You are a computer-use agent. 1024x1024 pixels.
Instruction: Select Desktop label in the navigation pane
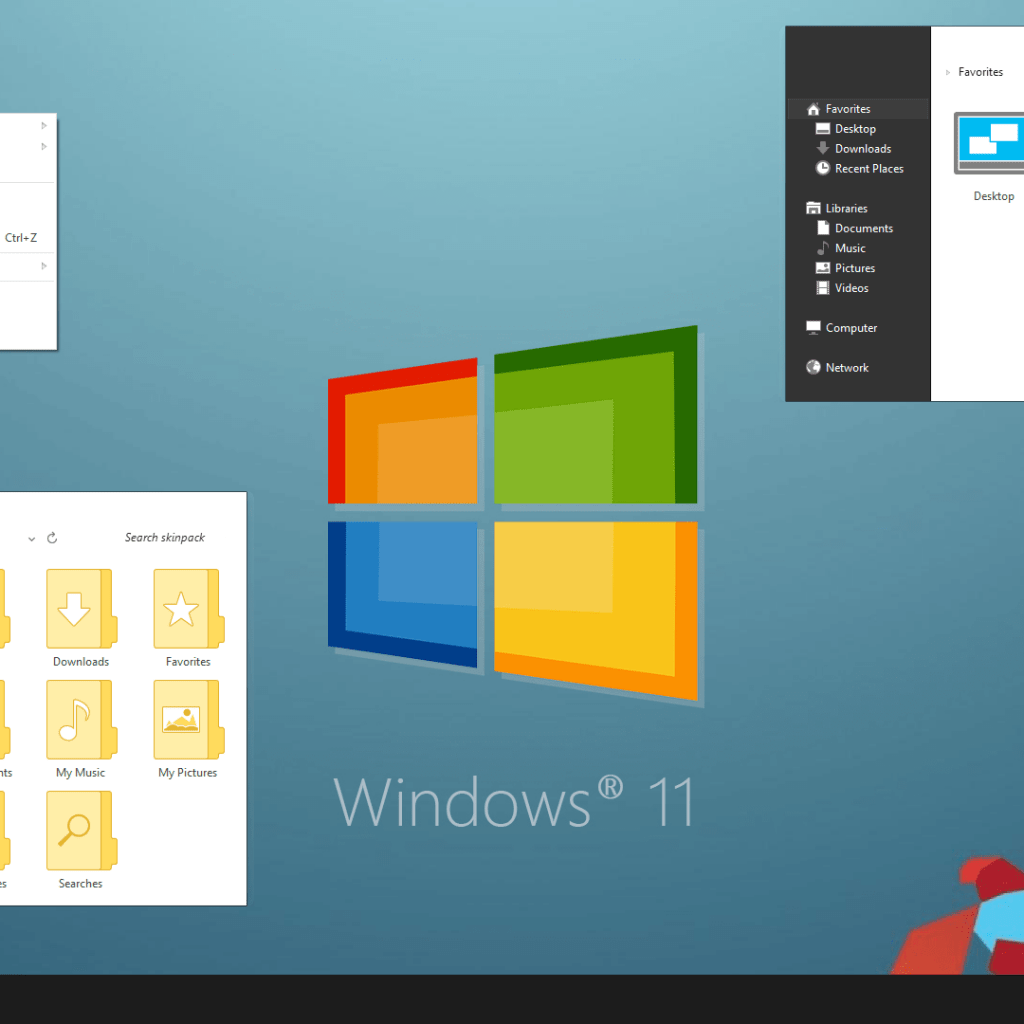pos(856,129)
